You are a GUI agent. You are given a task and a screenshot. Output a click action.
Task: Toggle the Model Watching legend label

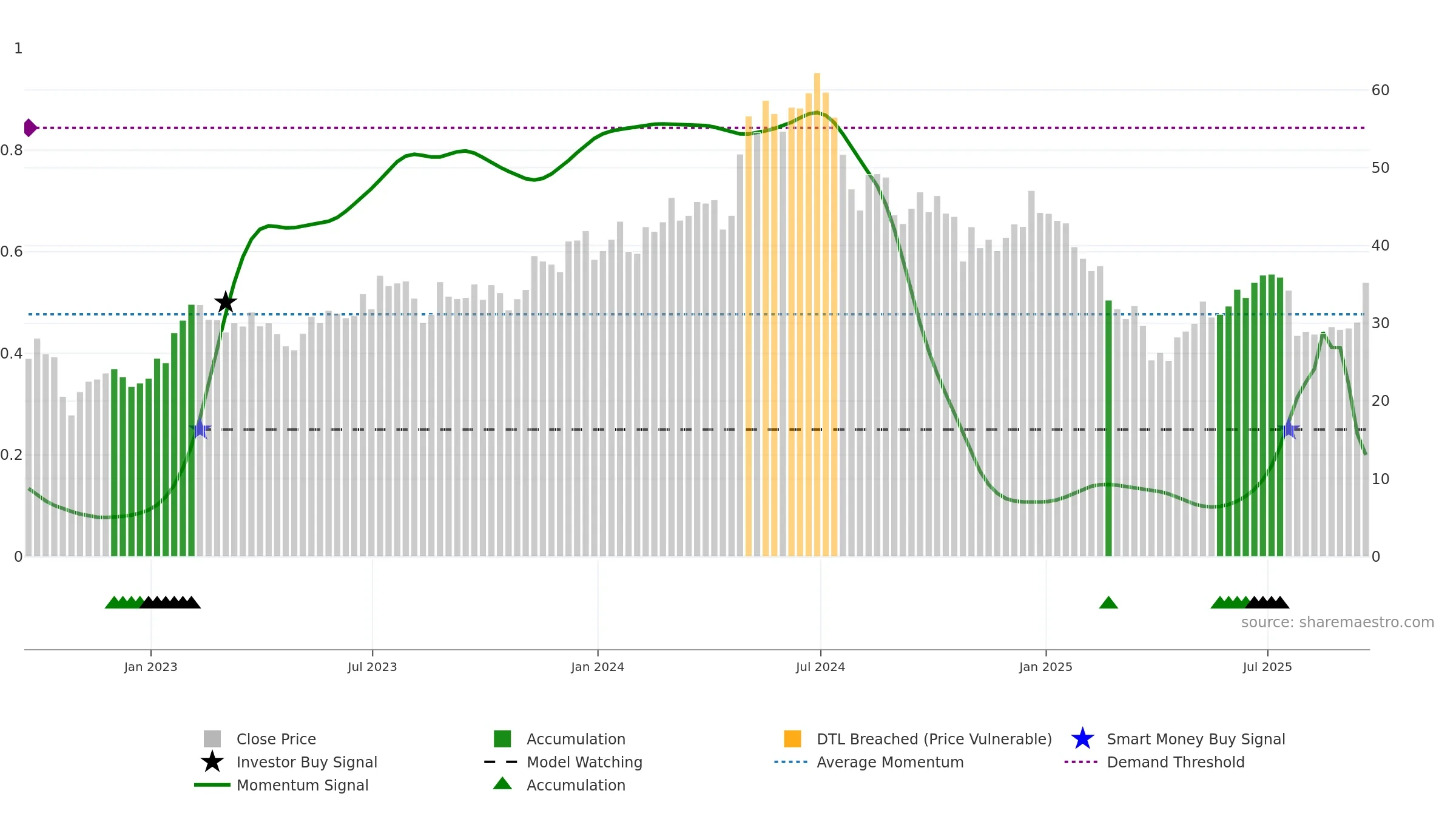click(x=584, y=762)
